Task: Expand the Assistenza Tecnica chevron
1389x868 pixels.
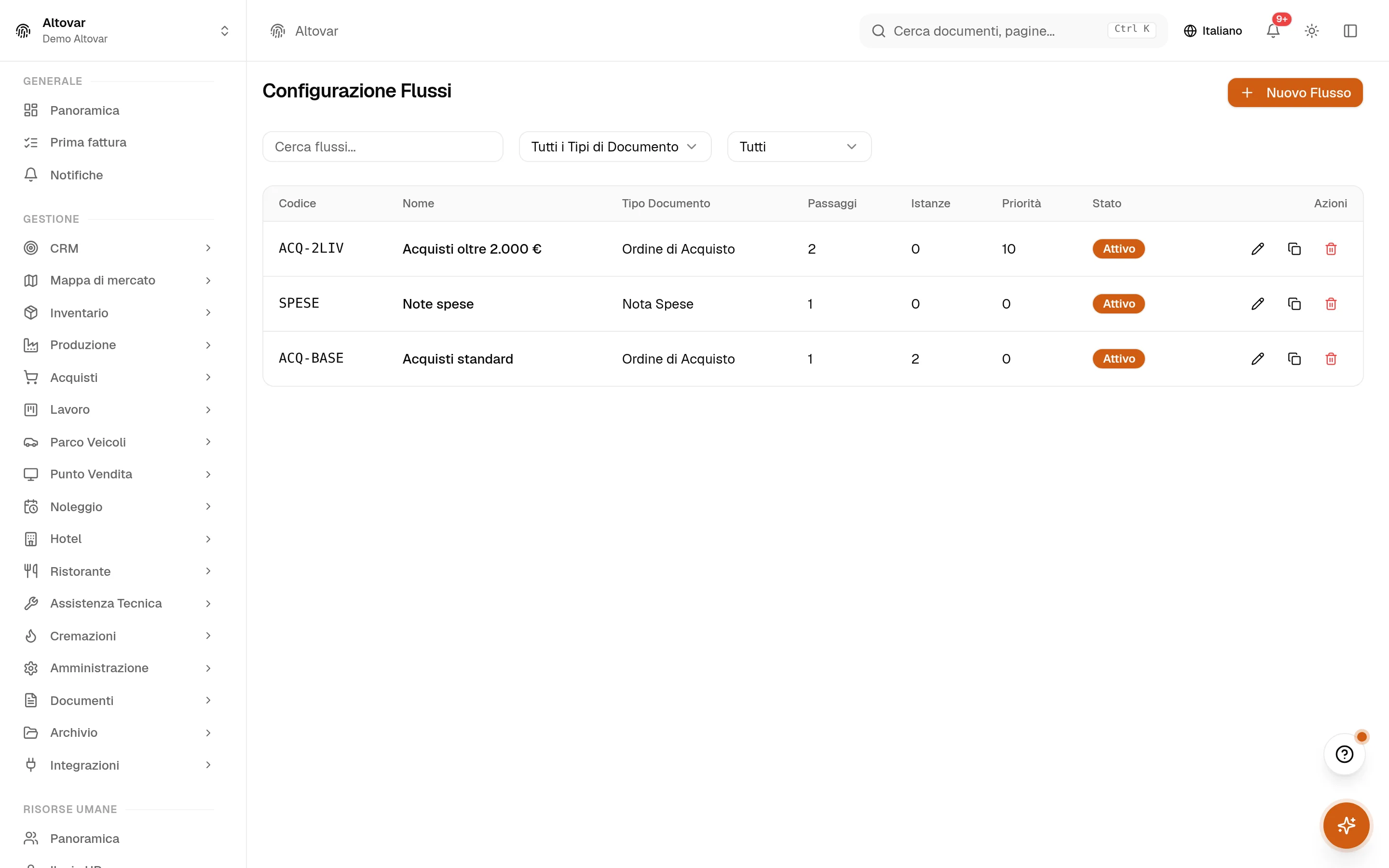Action: (x=208, y=603)
